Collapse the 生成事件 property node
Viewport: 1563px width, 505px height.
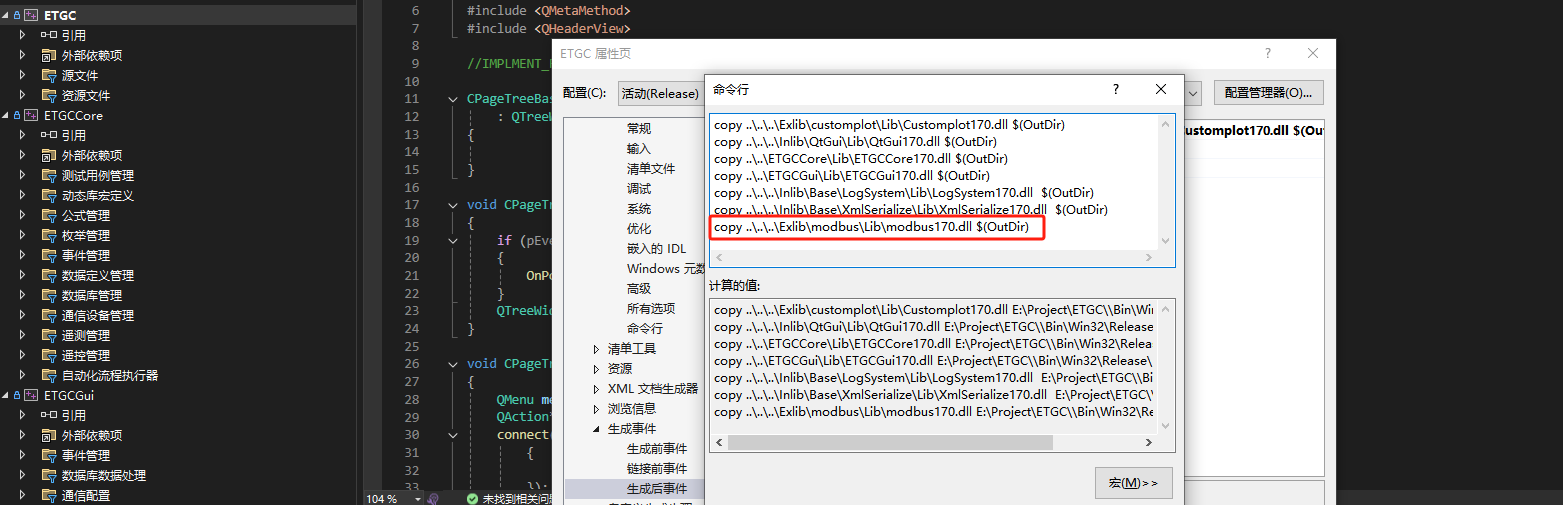point(597,429)
